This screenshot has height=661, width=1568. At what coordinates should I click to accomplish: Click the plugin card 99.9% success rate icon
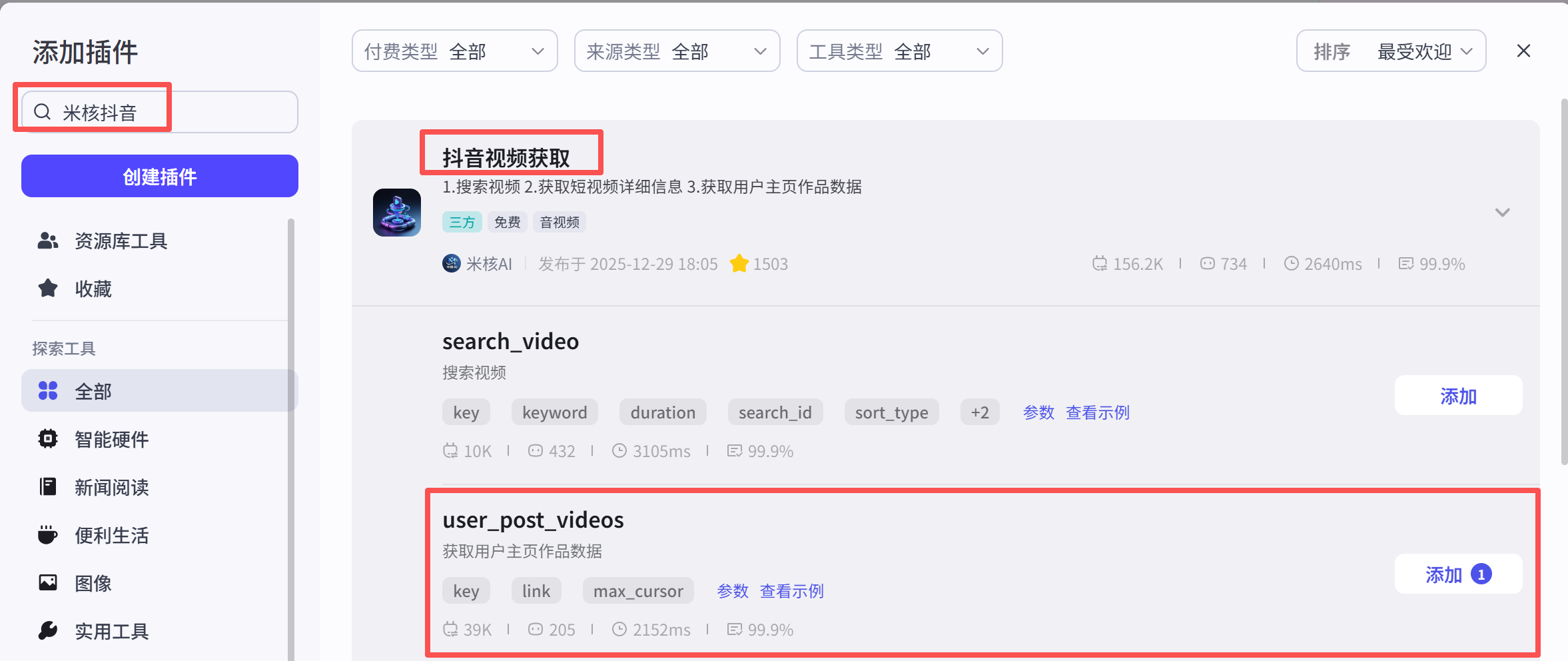click(x=1405, y=263)
